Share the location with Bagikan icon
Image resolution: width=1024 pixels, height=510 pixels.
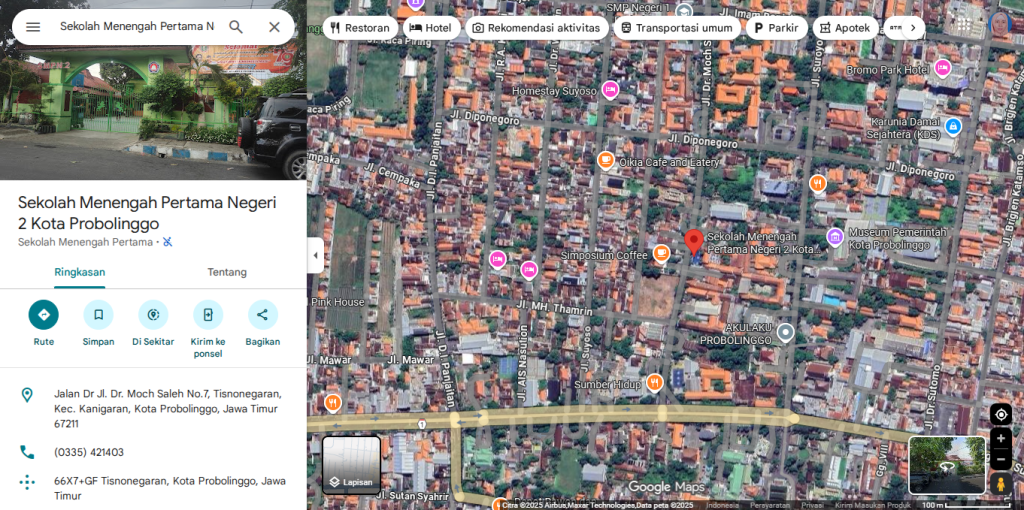pyautogui.click(x=263, y=315)
